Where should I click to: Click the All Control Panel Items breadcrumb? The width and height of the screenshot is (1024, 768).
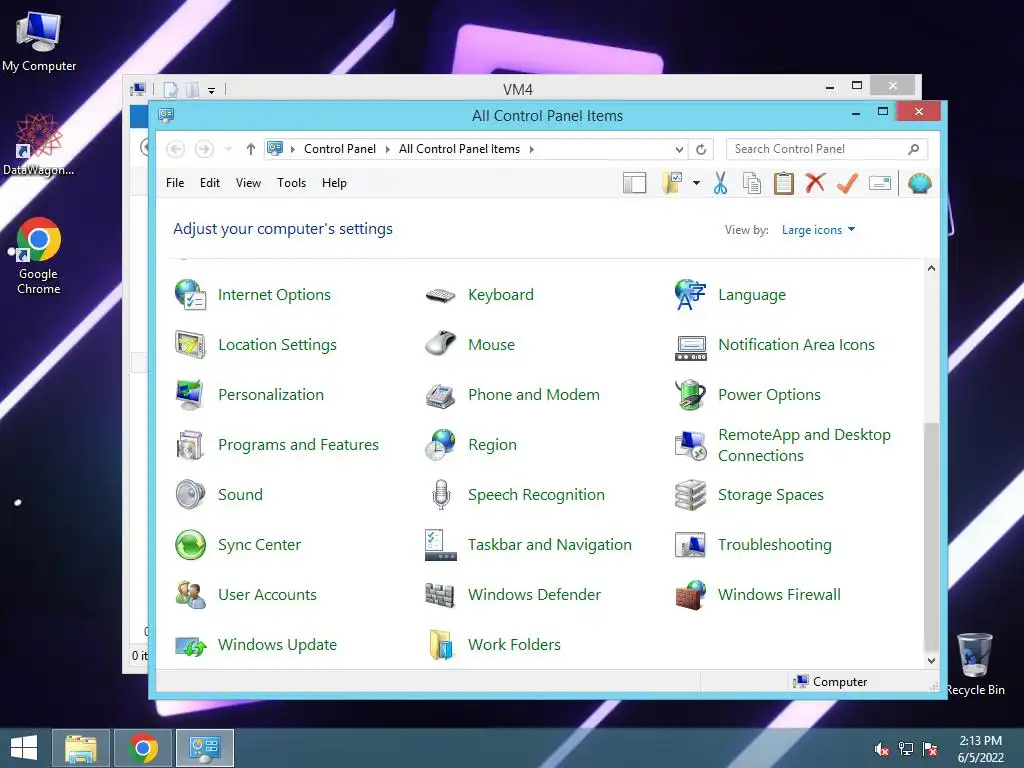pyautogui.click(x=459, y=149)
